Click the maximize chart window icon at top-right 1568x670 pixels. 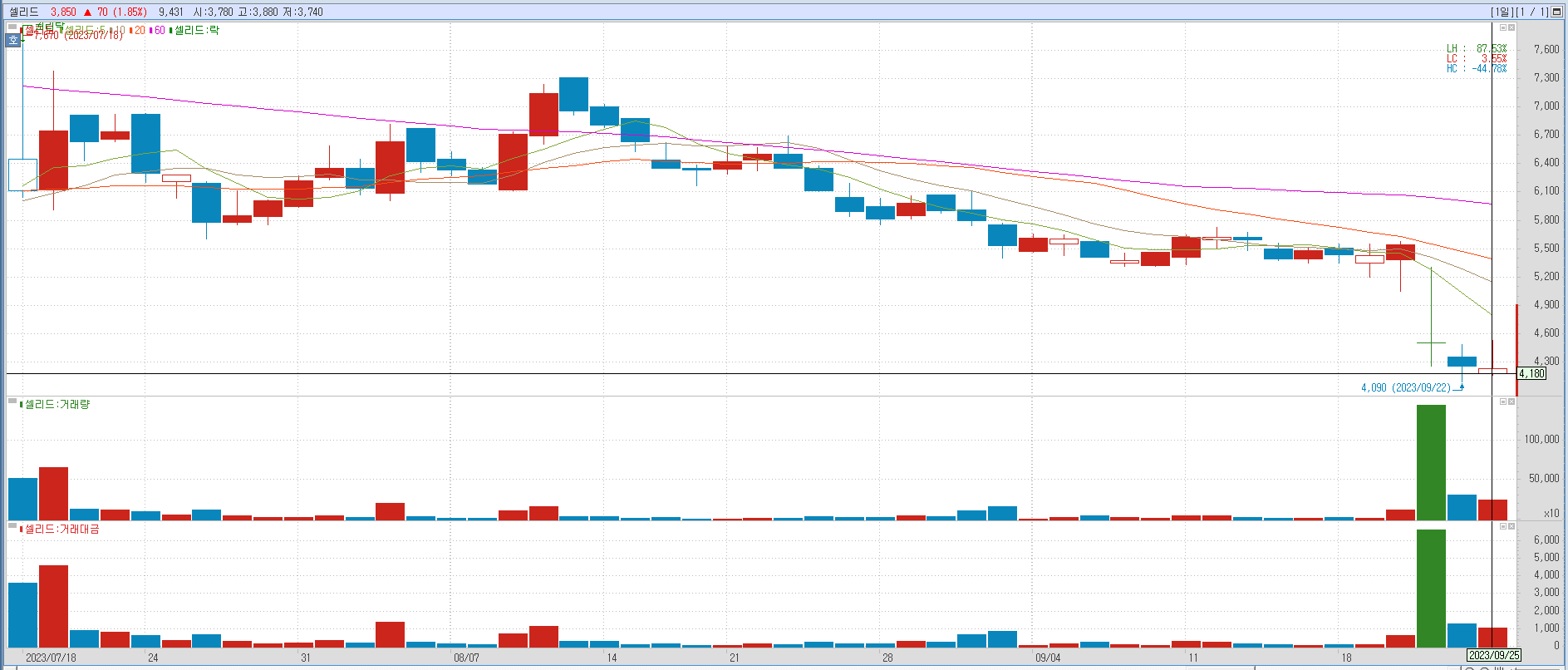[1556, 12]
